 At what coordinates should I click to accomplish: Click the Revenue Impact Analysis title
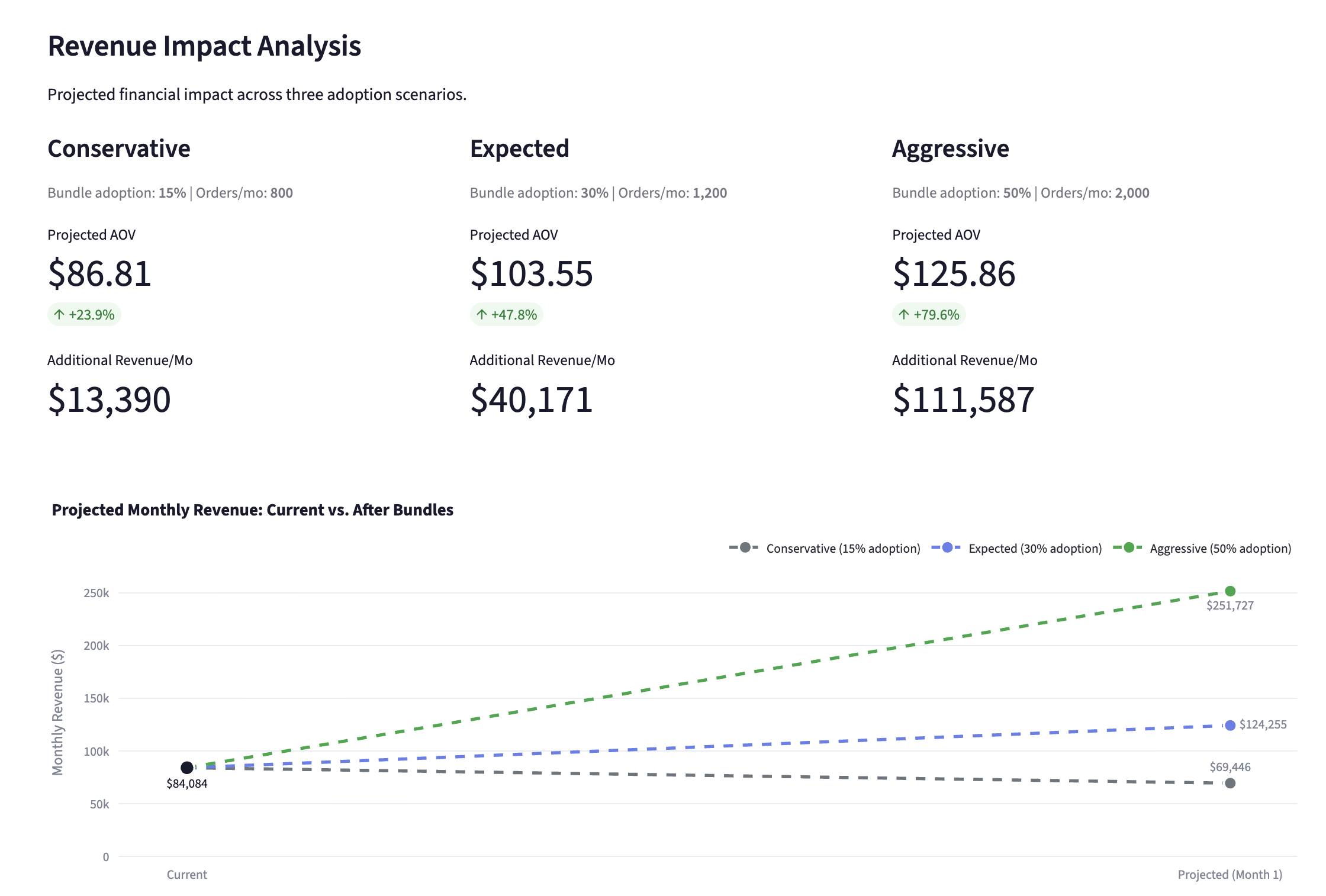click(x=204, y=46)
